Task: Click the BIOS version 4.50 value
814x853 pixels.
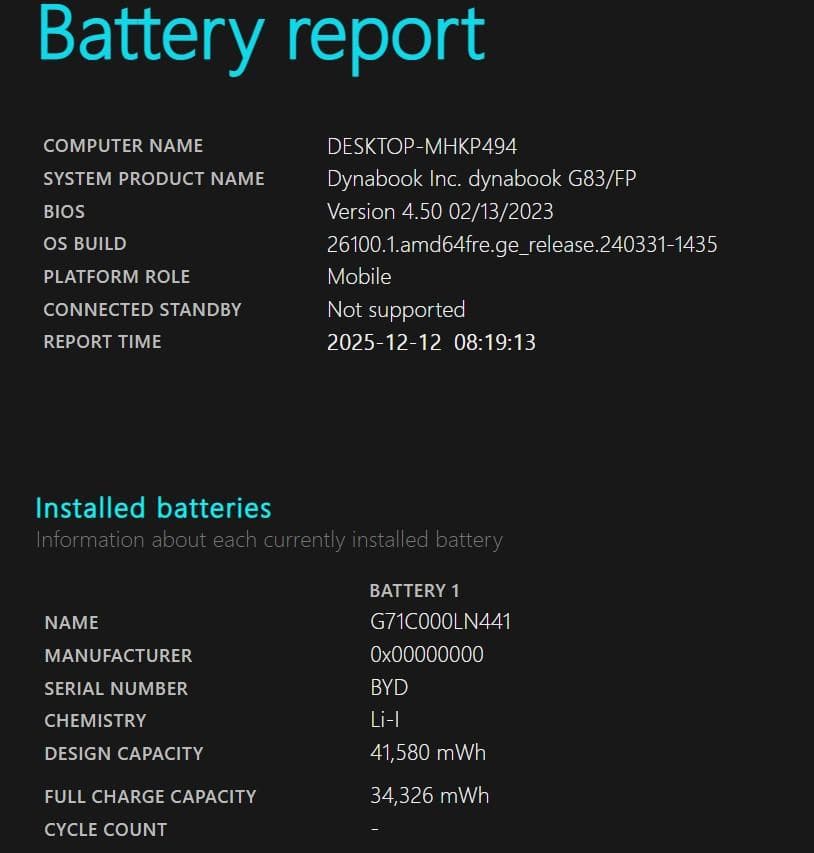Action: tap(440, 212)
